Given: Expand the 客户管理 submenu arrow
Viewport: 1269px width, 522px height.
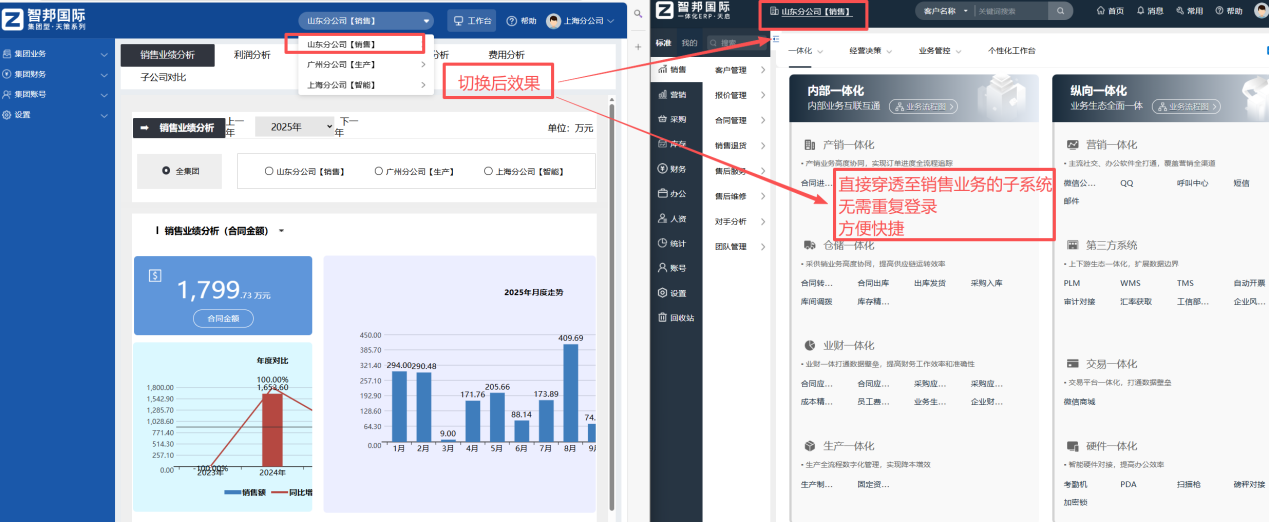Looking at the screenshot, I should [764, 71].
